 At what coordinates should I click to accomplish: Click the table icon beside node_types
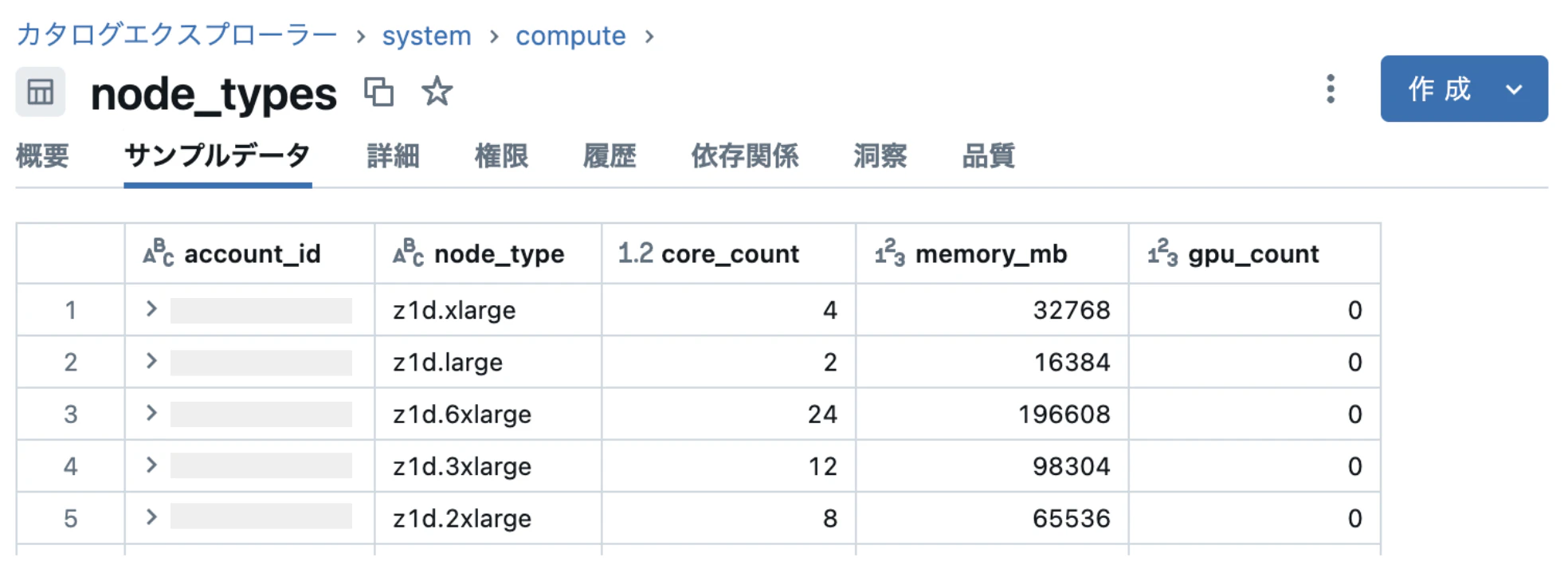pyautogui.click(x=40, y=92)
